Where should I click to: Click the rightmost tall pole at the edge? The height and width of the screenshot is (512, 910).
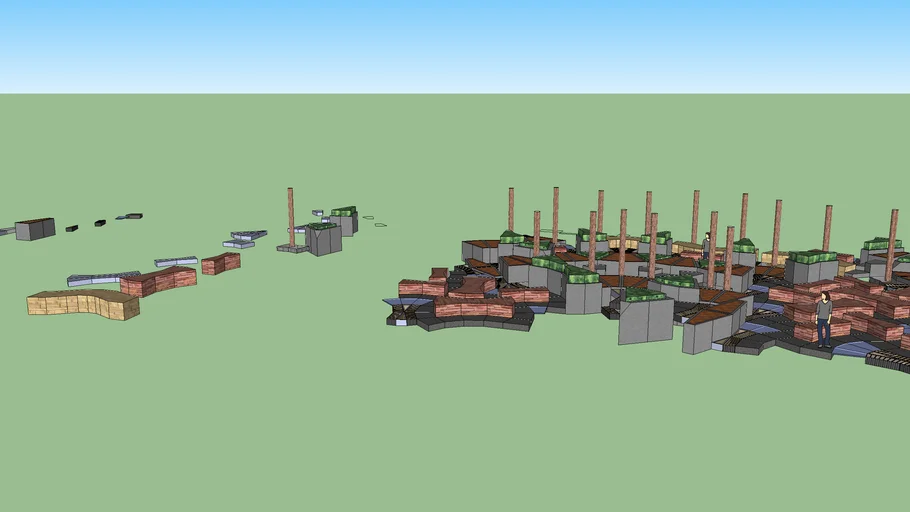pyautogui.click(x=891, y=244)
